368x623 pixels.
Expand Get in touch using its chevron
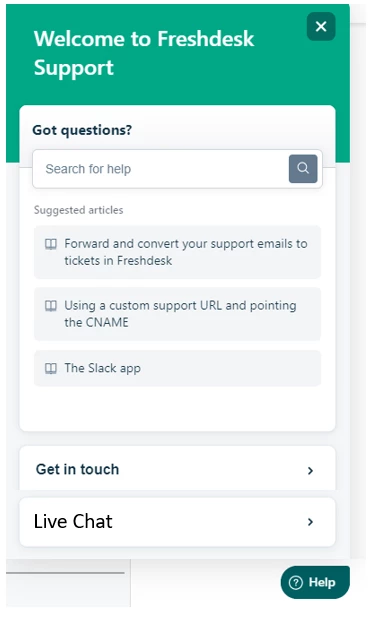point(310,471)
